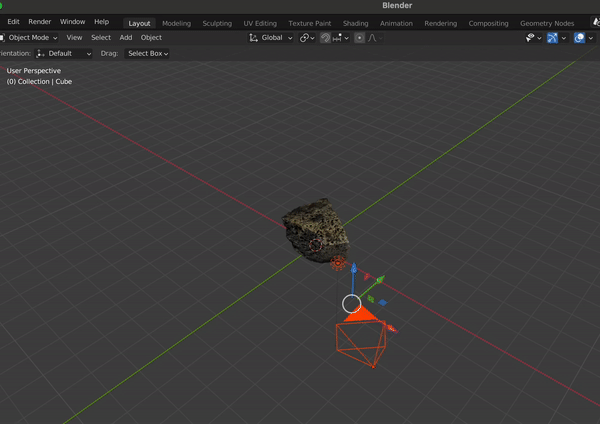Open the UV Editing workspace tab
Image resolution: width=600 pixels, height=424 pixels.
(x=260, y=23)
